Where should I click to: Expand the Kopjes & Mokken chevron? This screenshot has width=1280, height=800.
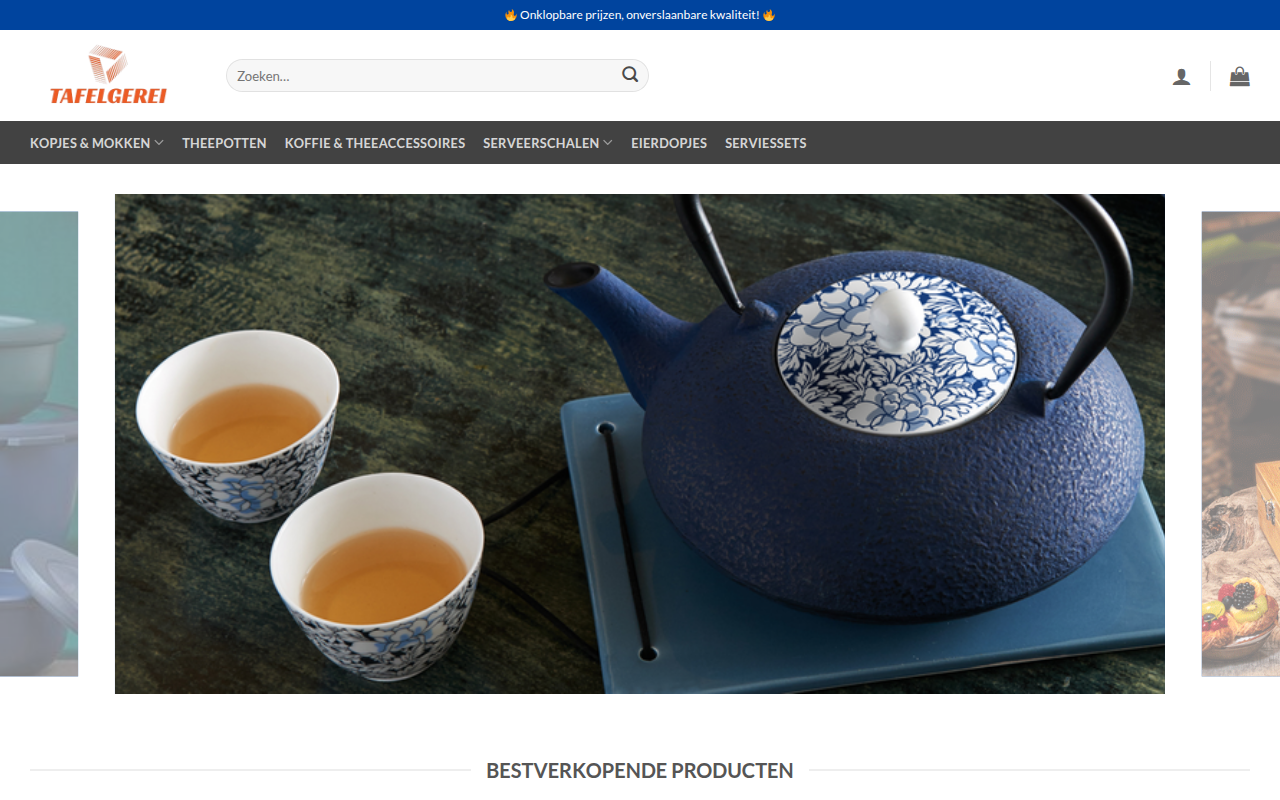click(159, 143)
